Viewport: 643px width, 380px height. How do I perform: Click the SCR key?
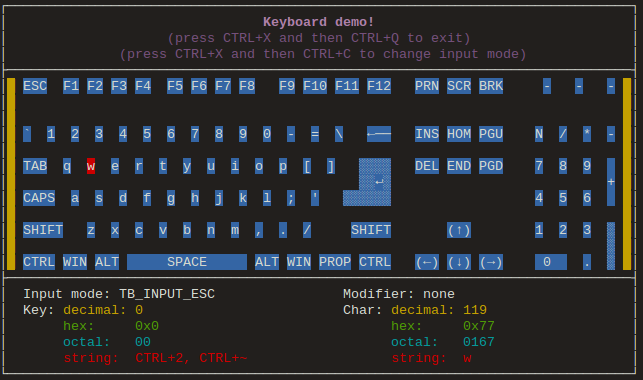tap(459, 86)
